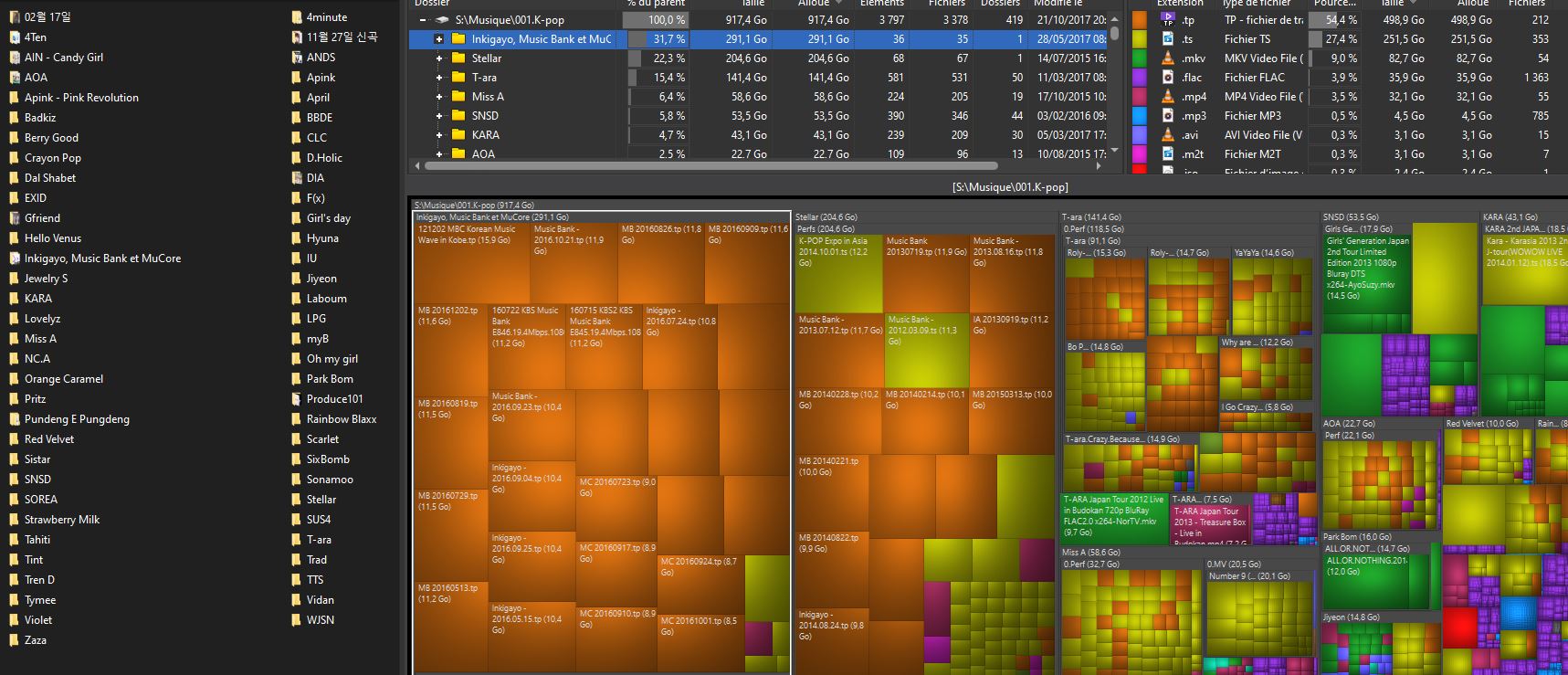This screenshot has width=1568, height=675.
Task: Select treemap block MB 20161202.tp
Action: [451, 351]
